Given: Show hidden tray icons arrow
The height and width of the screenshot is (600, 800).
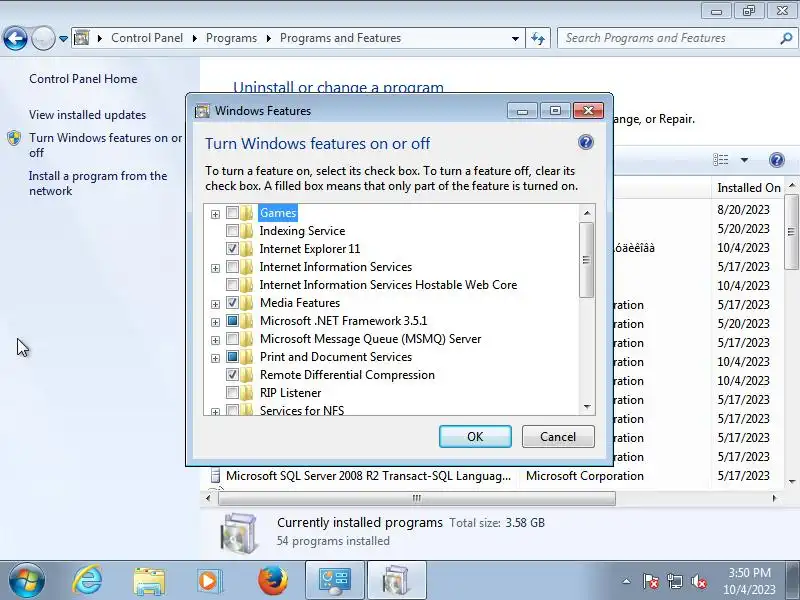Looking at the screenshot, I should coord(627,581).
